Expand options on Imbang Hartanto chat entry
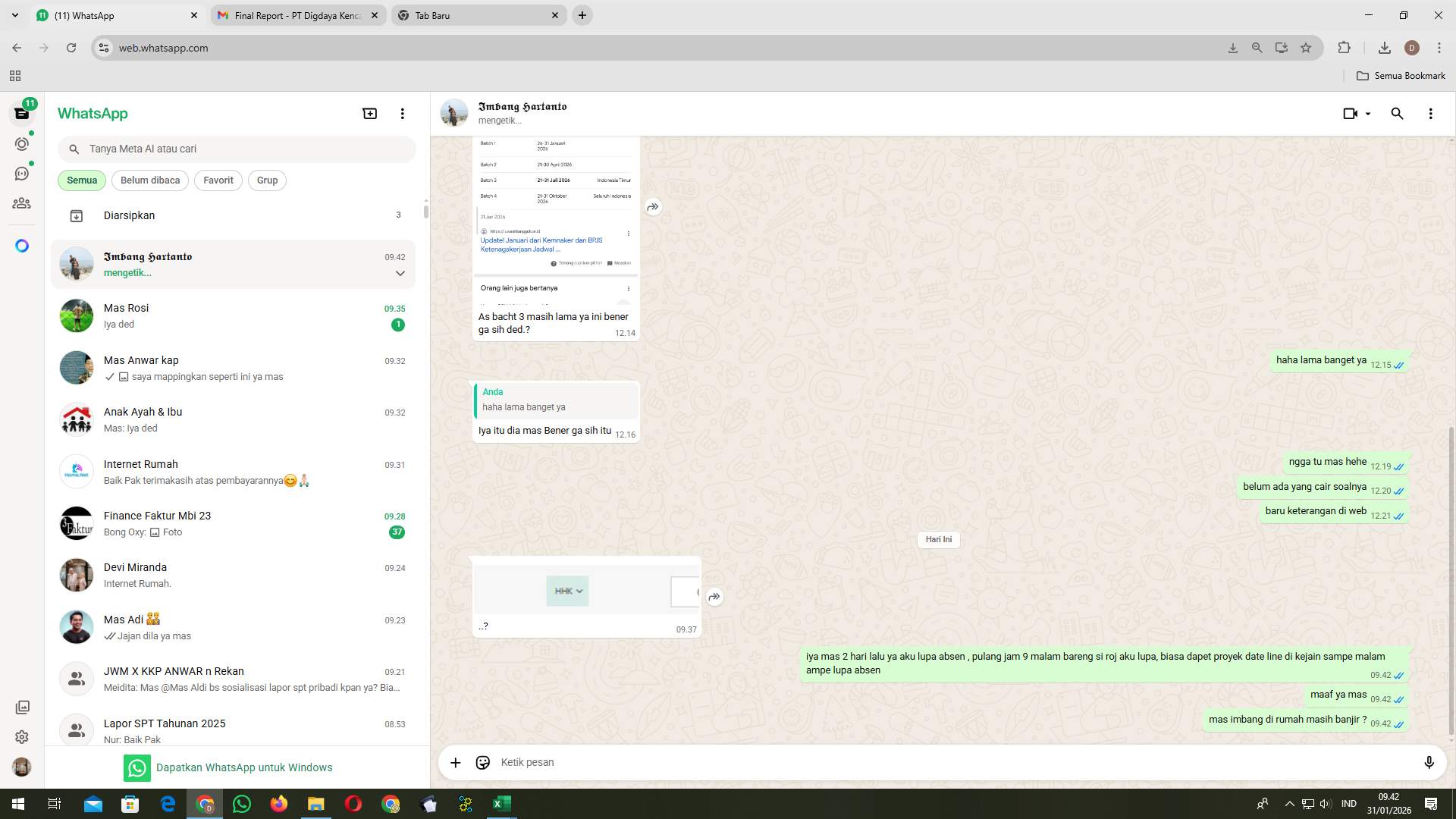 coord(400,273)
